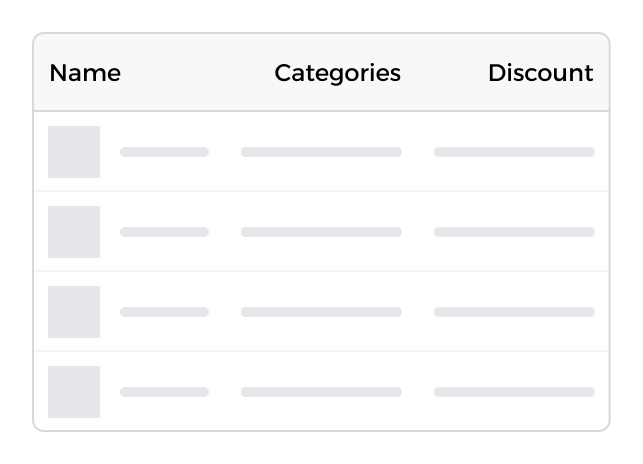The image size is (643, 464).
Task: Click empty header space between Name and Categories
Action: click(x=197, y=73)
